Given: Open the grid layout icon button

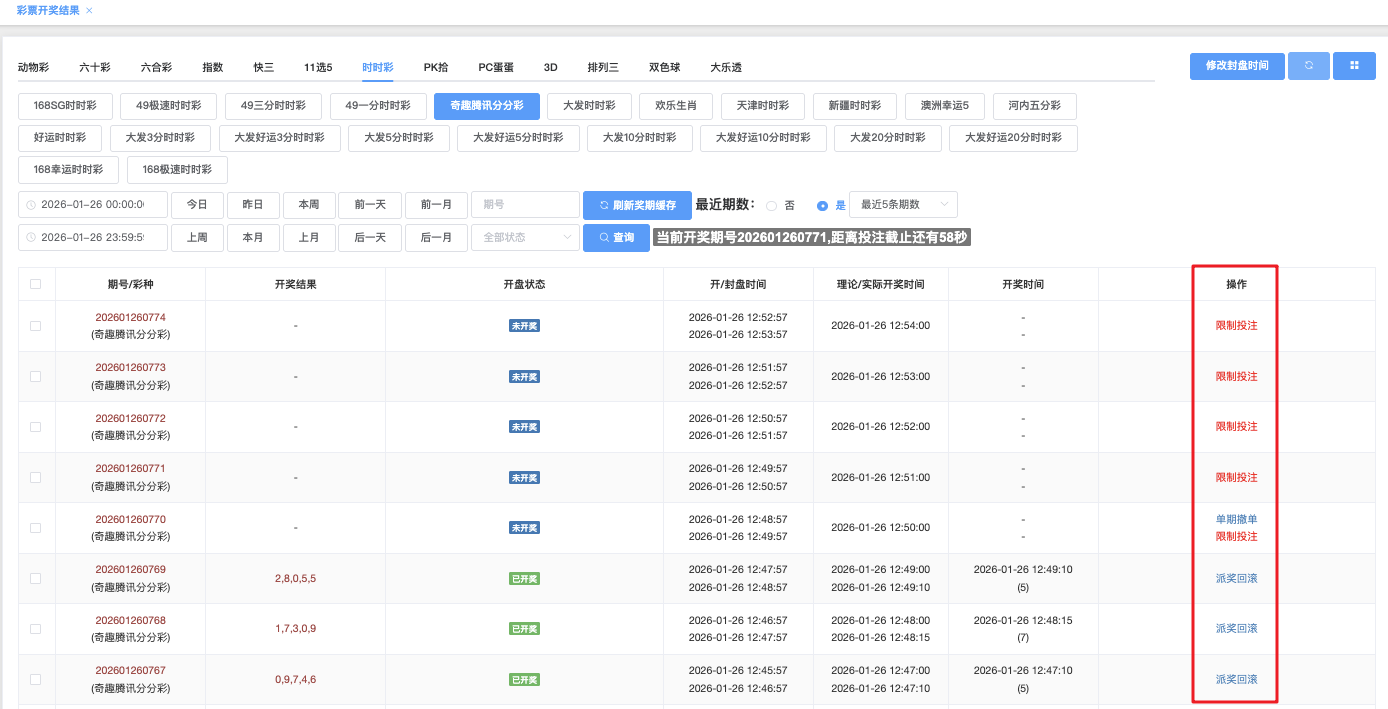Looking at the screenshot, I should coord(1354,66).
